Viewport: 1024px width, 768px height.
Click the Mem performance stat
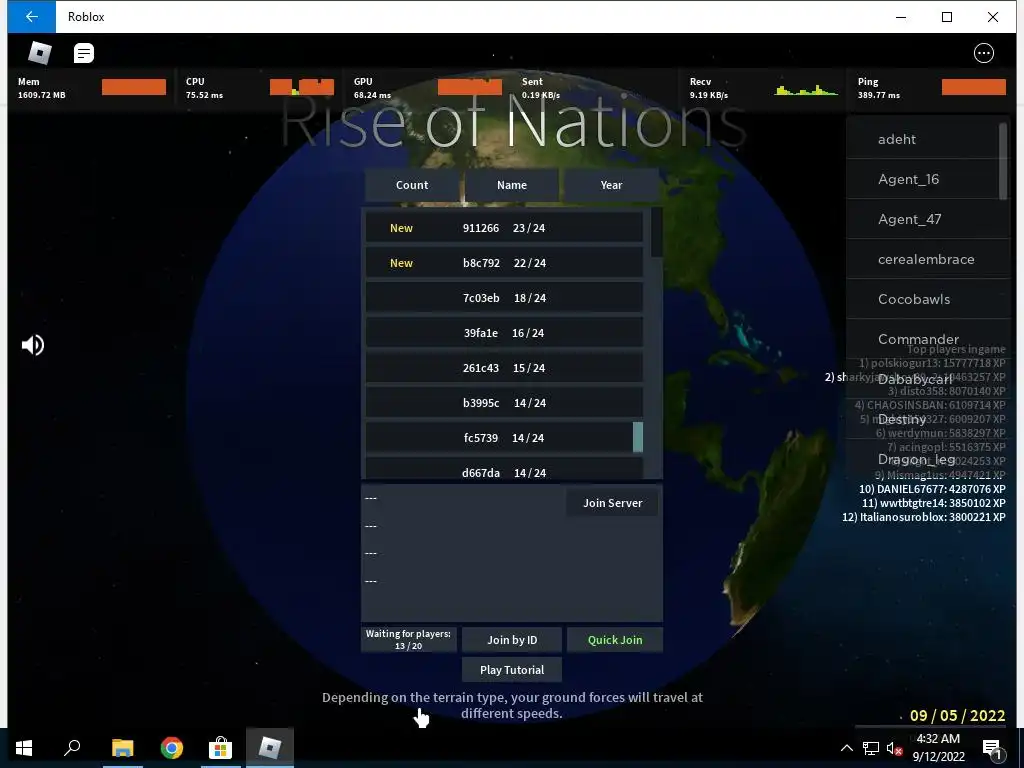[x=91, y=88]
